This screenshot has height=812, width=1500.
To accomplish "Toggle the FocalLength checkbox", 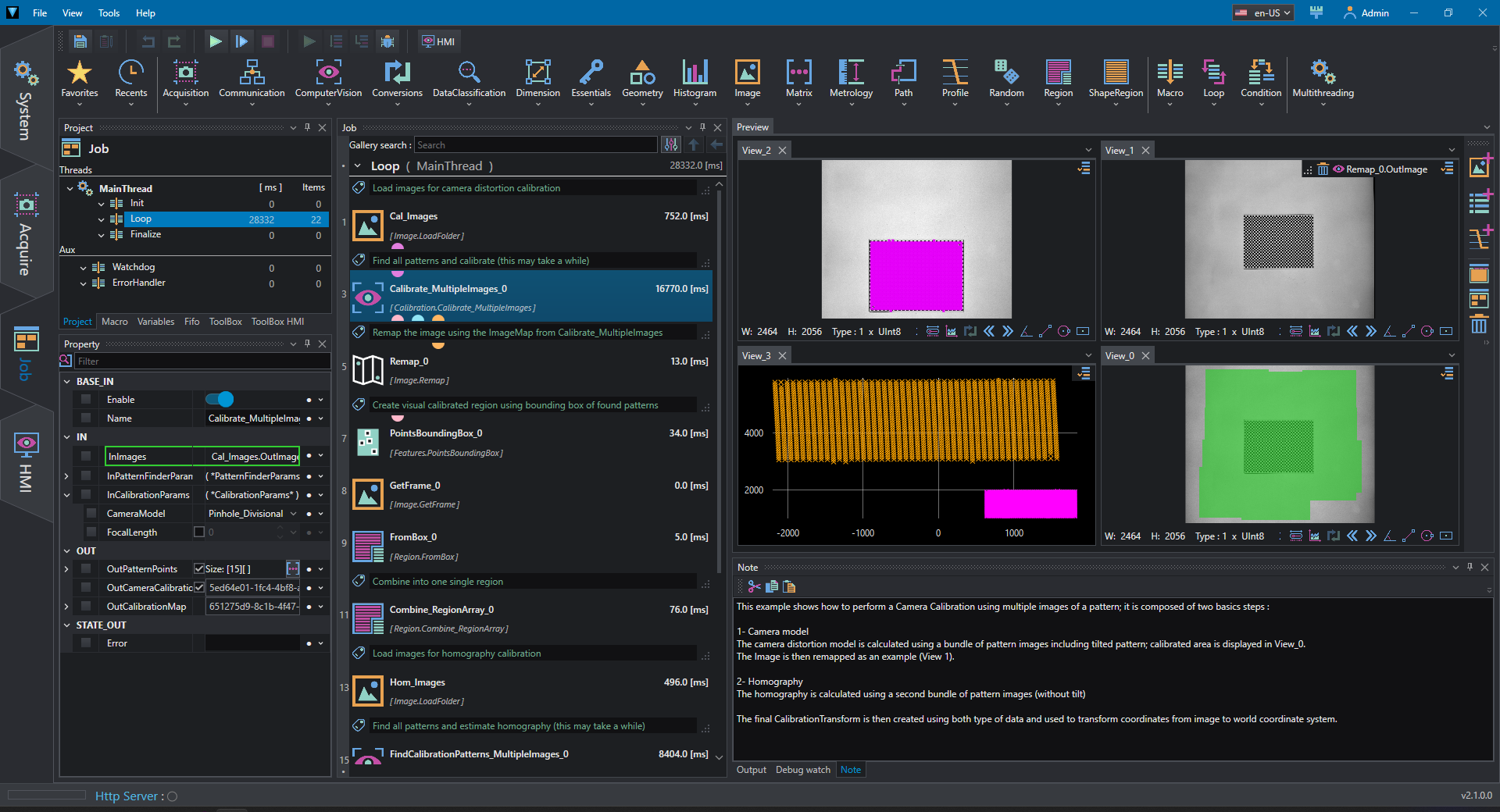I will [199, 532].
